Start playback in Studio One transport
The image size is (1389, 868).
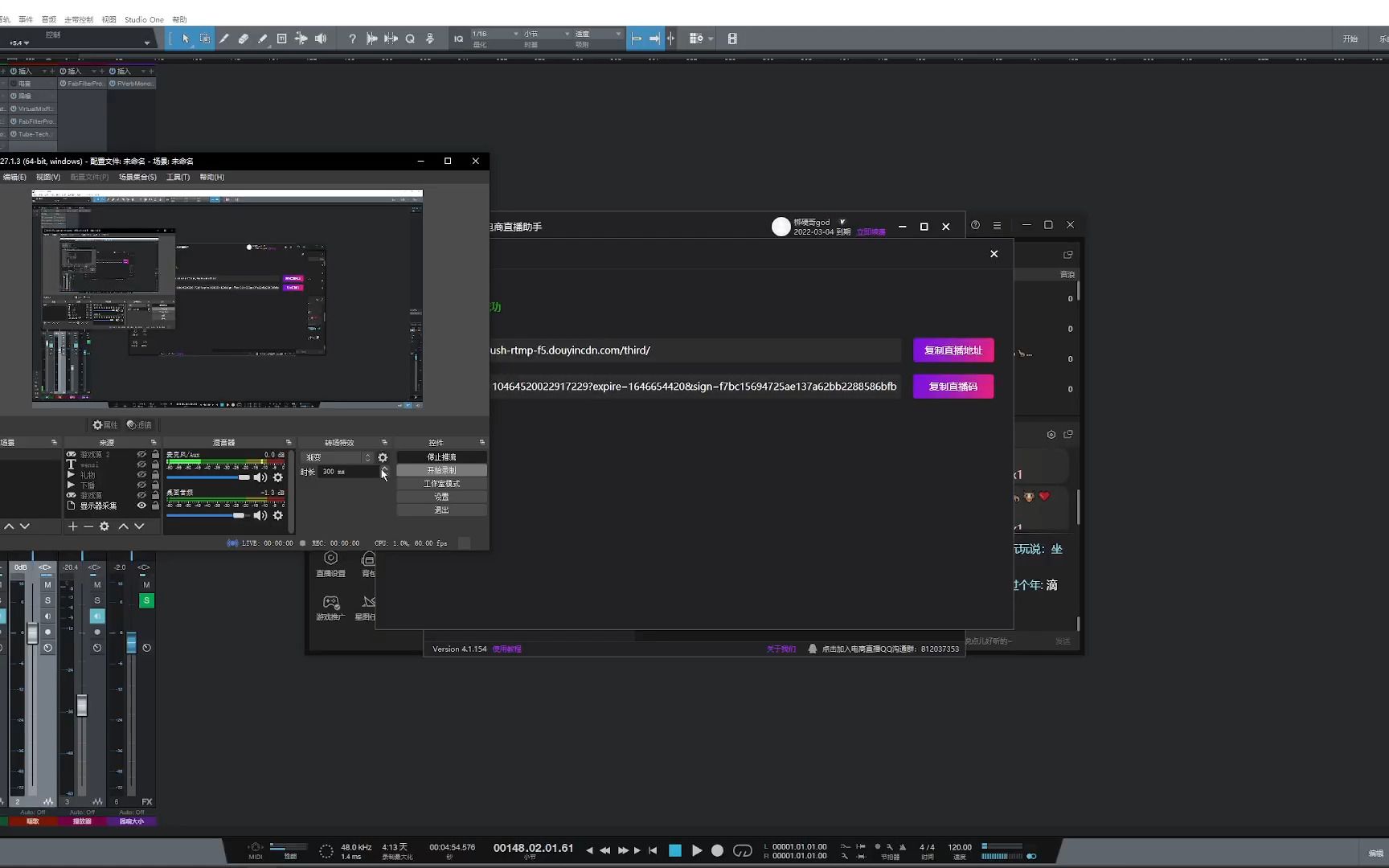pos(697,850)
